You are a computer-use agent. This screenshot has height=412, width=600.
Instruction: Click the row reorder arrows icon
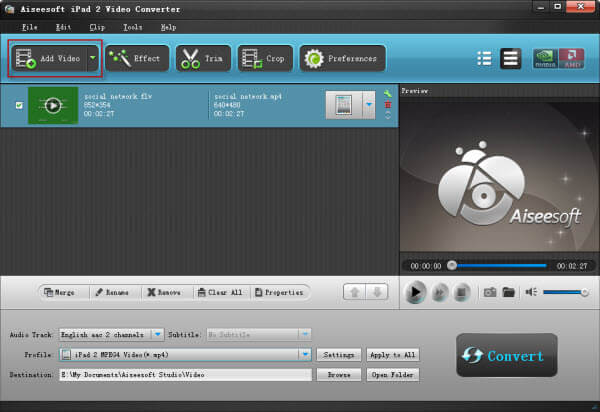[x=388, y=115]
